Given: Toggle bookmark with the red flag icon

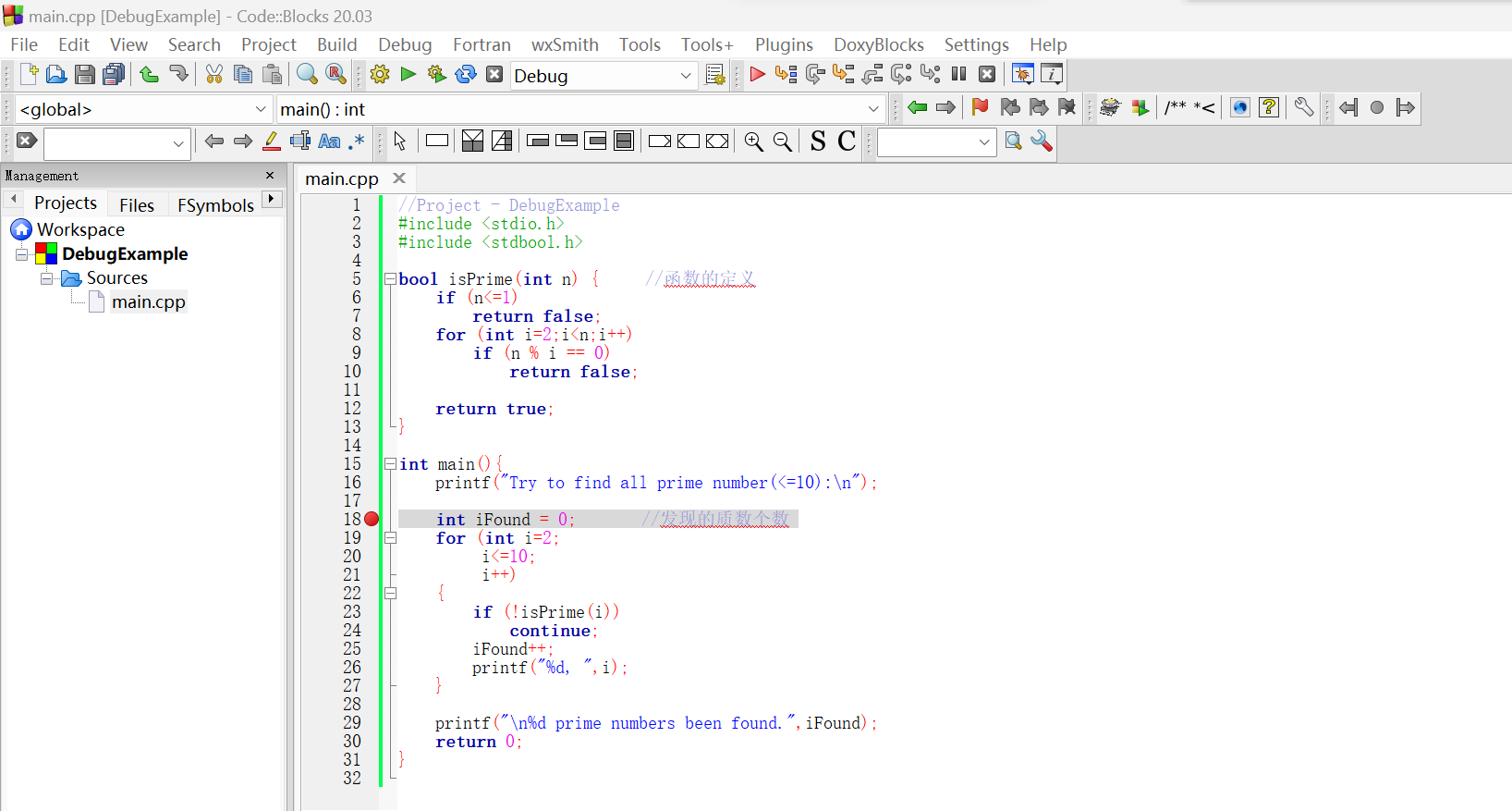Looking at the screenshot, I should click(981, 108).
